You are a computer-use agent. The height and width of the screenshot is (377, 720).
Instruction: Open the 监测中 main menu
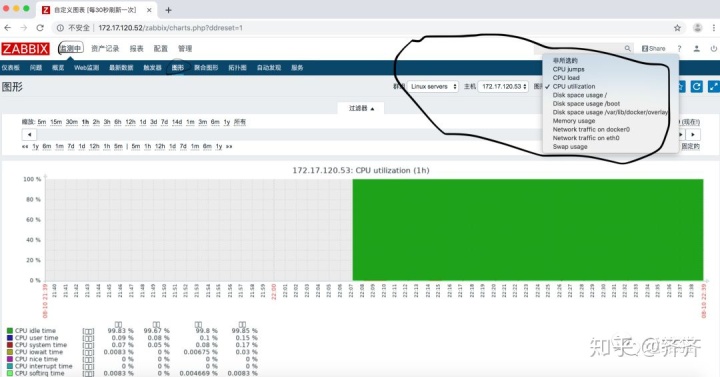pos(70,48)
